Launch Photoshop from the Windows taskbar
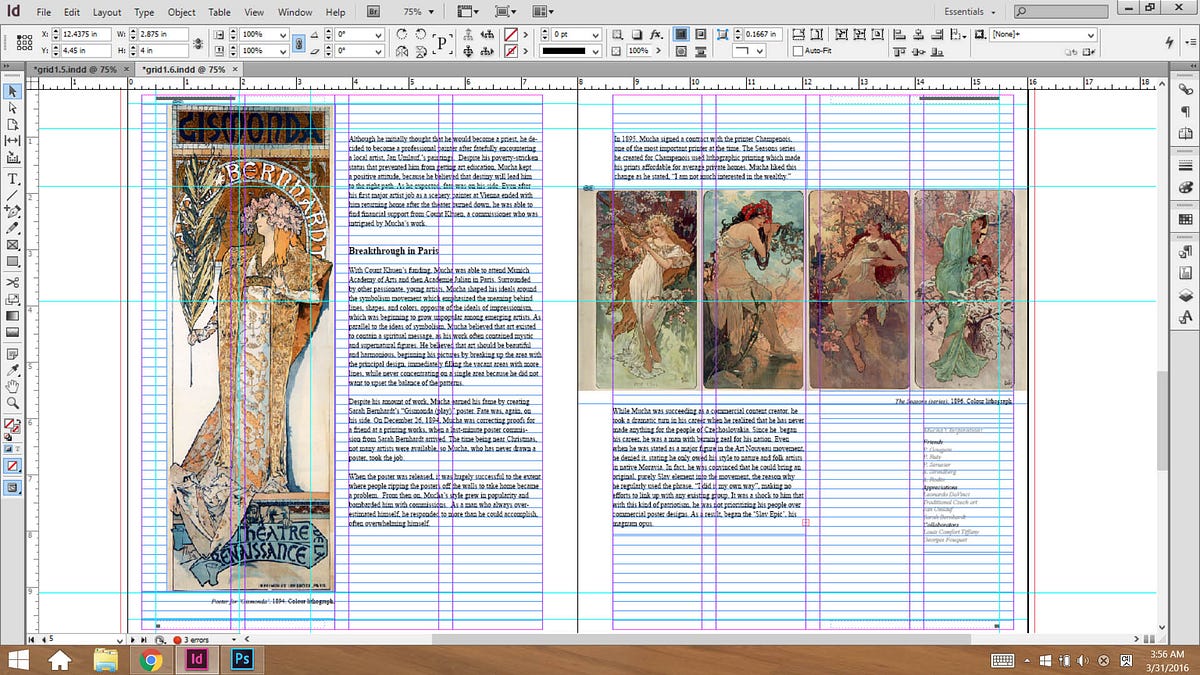The height and width of the screenshot is (675, 1200). [x=241, y=659]
